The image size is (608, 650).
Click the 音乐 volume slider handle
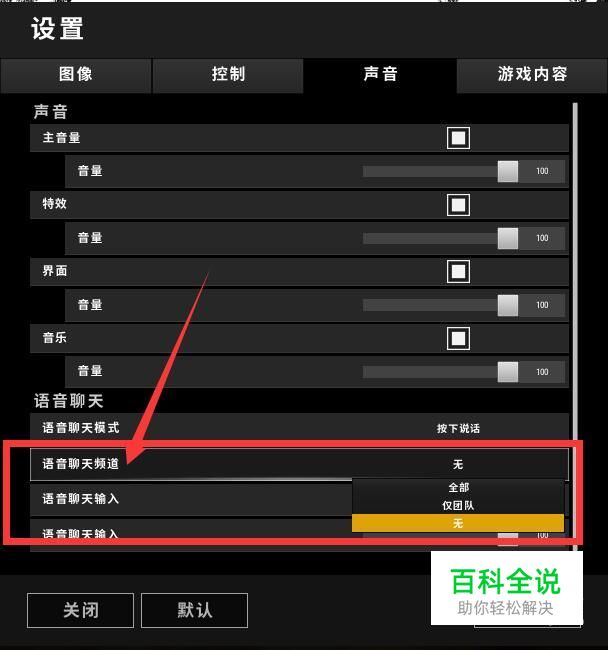(508, 372)
